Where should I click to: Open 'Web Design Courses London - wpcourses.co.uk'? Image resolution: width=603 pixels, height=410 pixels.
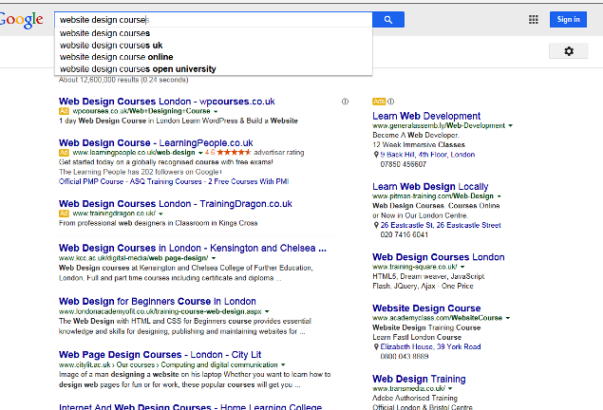pos(167,102)
